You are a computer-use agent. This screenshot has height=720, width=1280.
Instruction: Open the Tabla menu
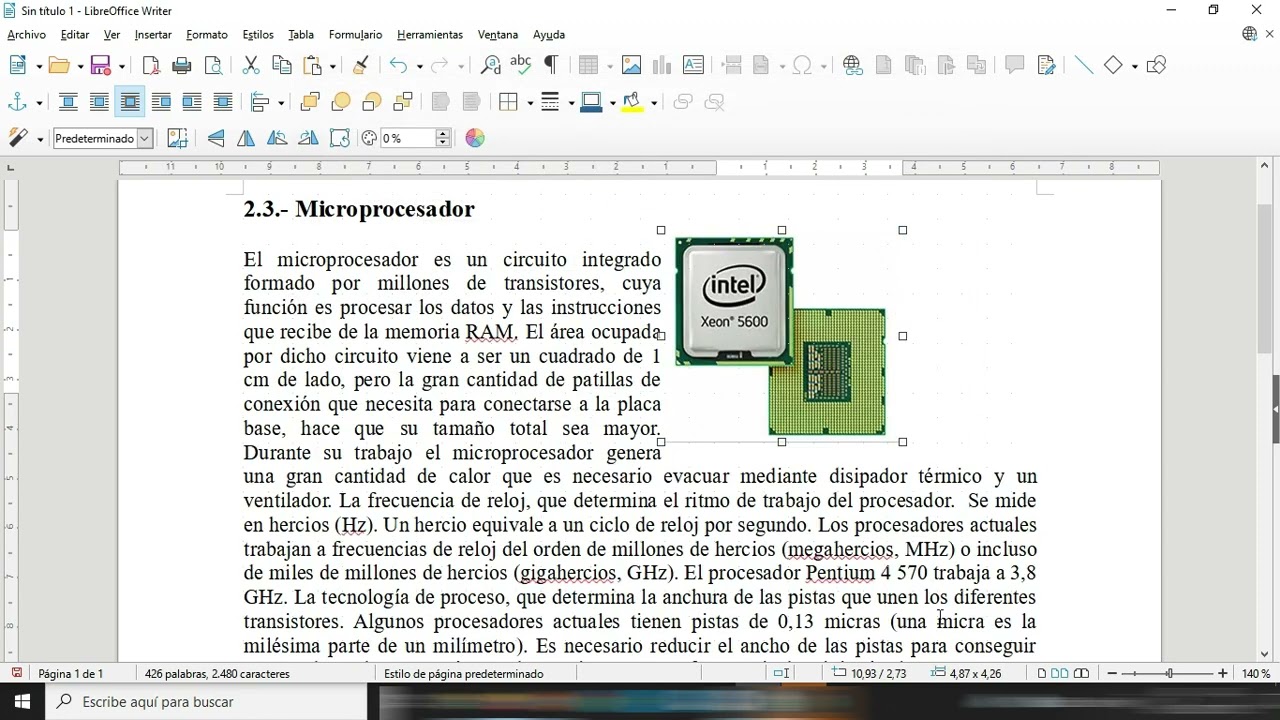(x=301, y=34)
